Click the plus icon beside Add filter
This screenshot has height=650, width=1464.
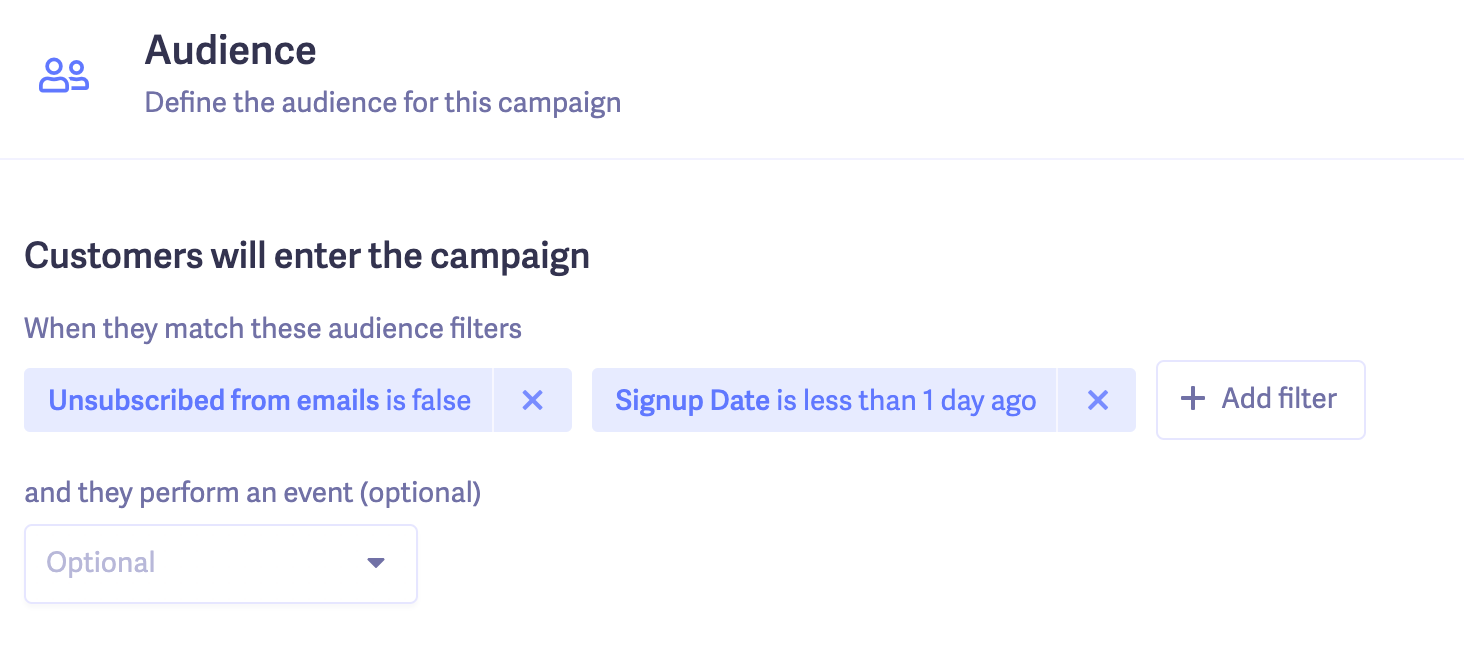click(x=1192, y=399)
